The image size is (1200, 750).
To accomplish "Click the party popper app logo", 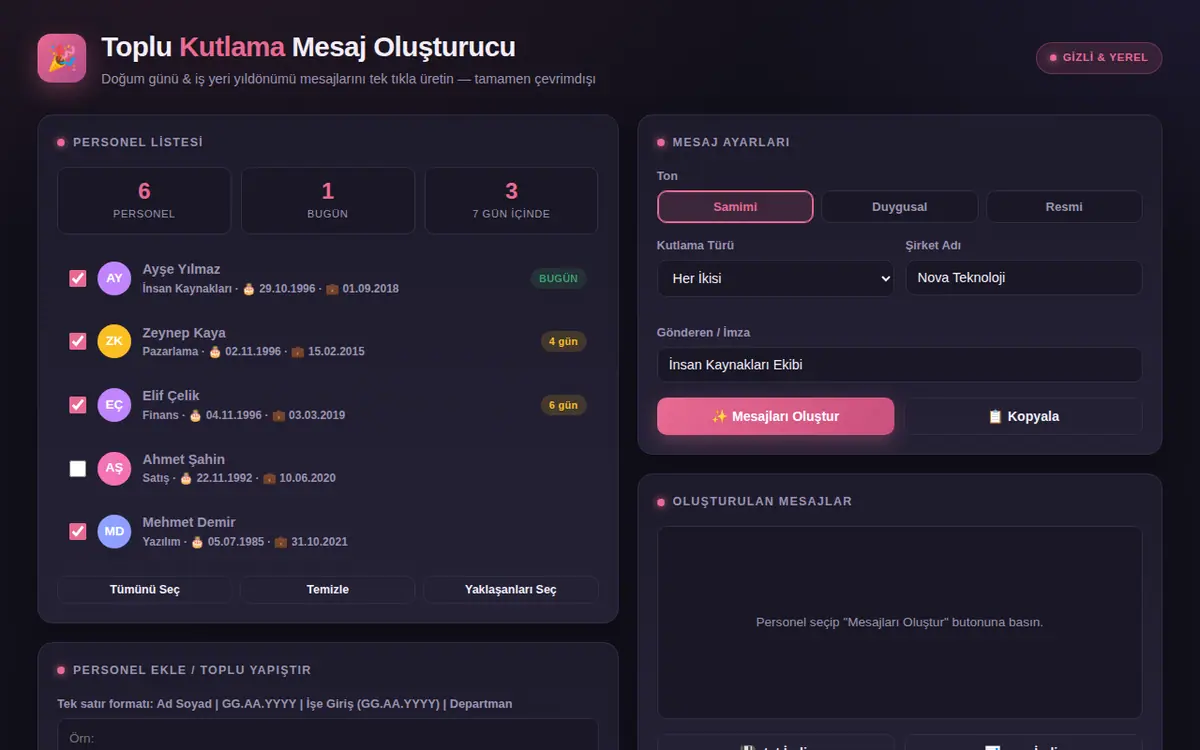I will (62, 58).
